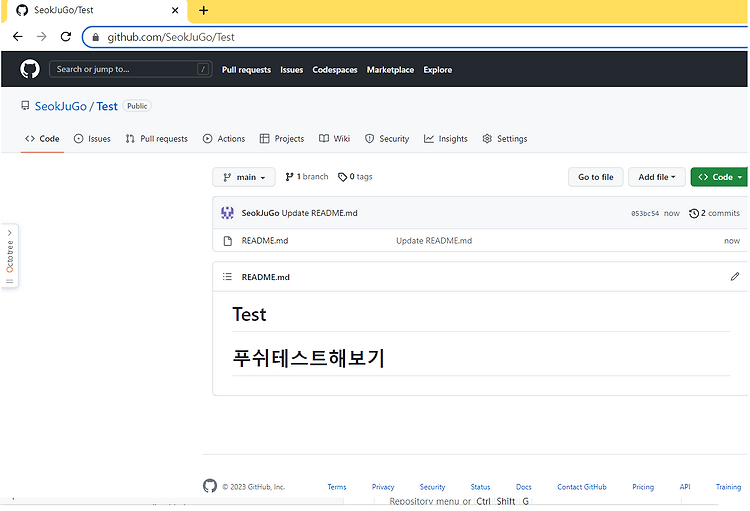Open commit hash 053bc54
Viewport: 750px width, 511px height.
(x=645, y=213)
